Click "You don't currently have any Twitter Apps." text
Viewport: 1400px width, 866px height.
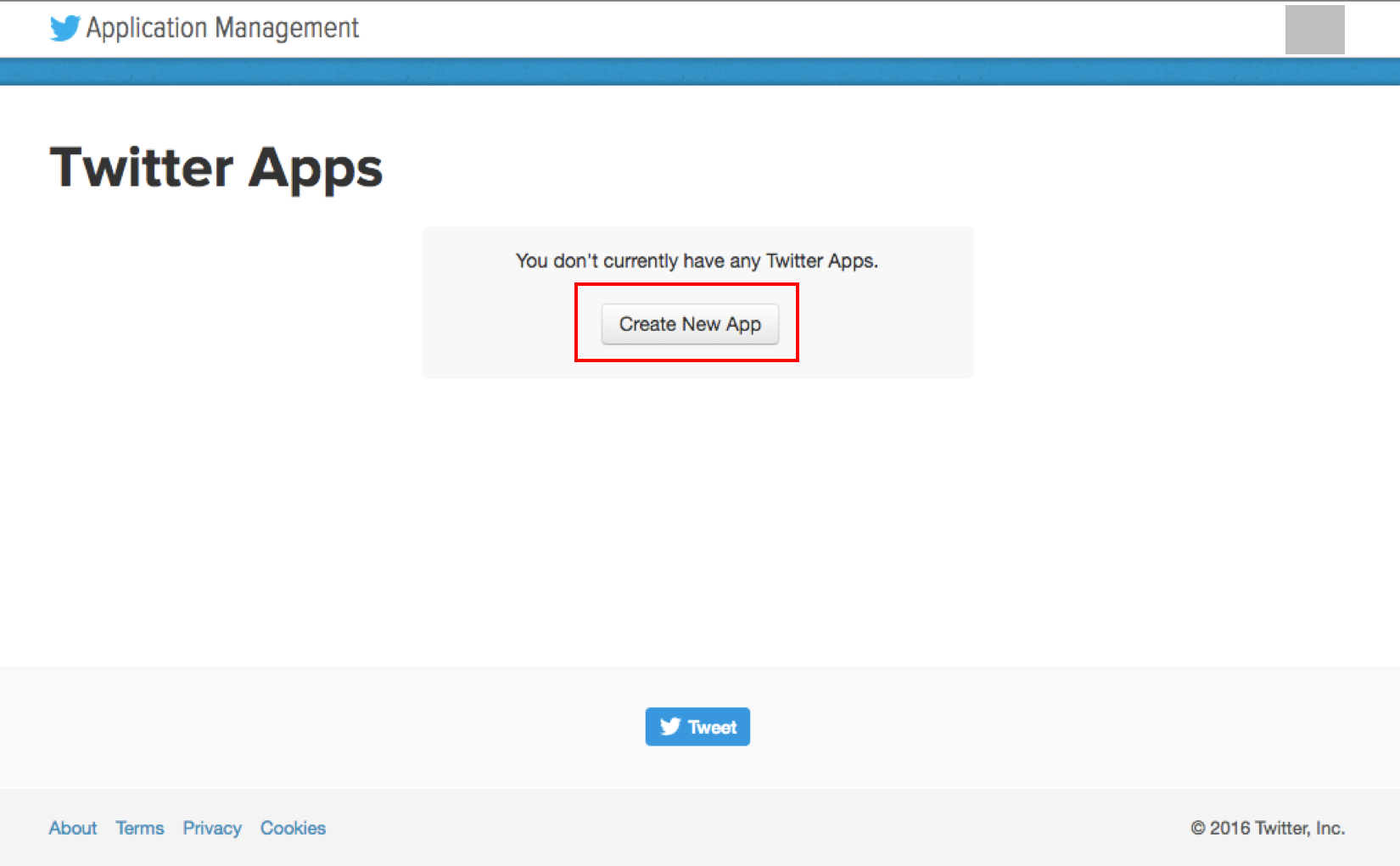click(697, 260)
